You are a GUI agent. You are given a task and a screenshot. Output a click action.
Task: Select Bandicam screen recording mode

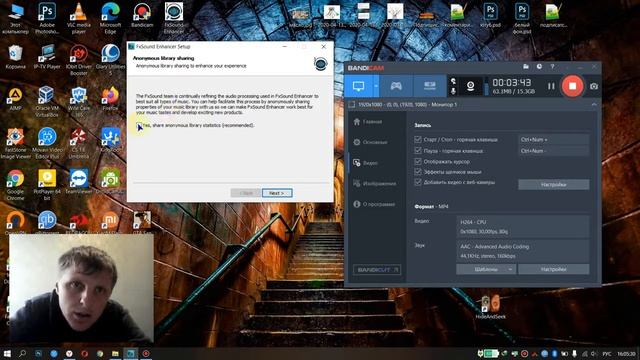[x=358, y=86]
